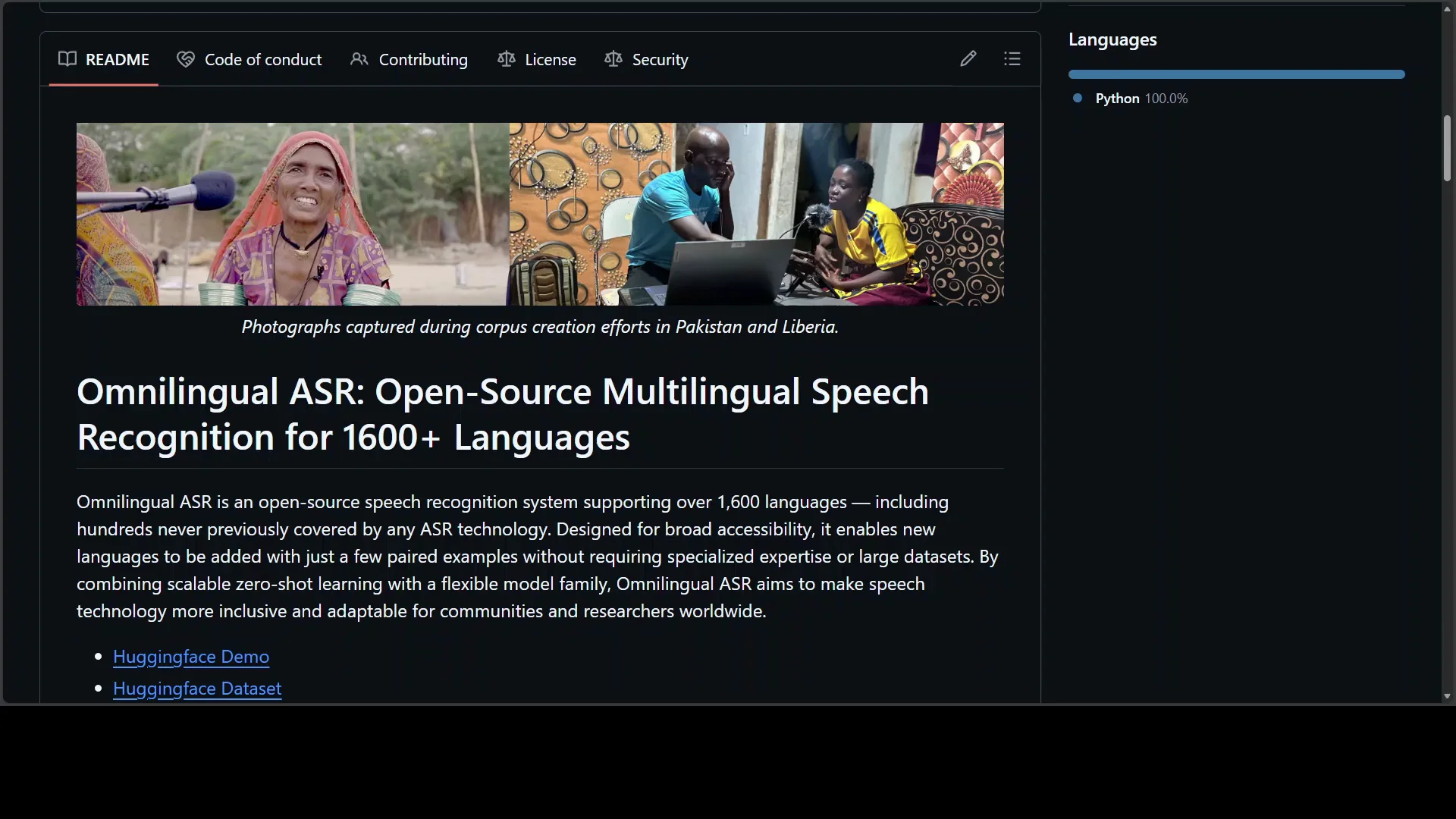Open the Huggingface Dataset link
The width and height of the screenshot is (1456, 819).
point(196,689)
